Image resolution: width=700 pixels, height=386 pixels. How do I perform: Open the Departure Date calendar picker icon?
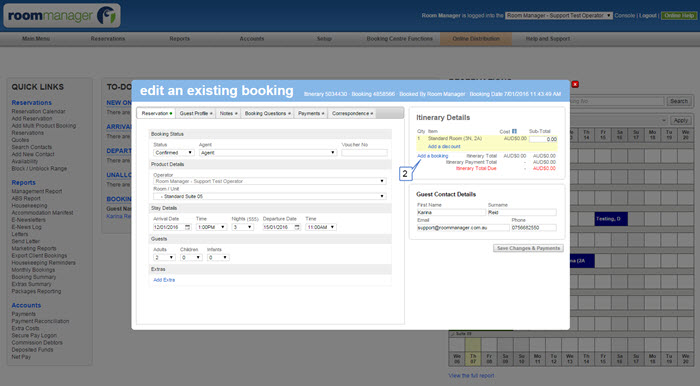[x=297, y=227]
